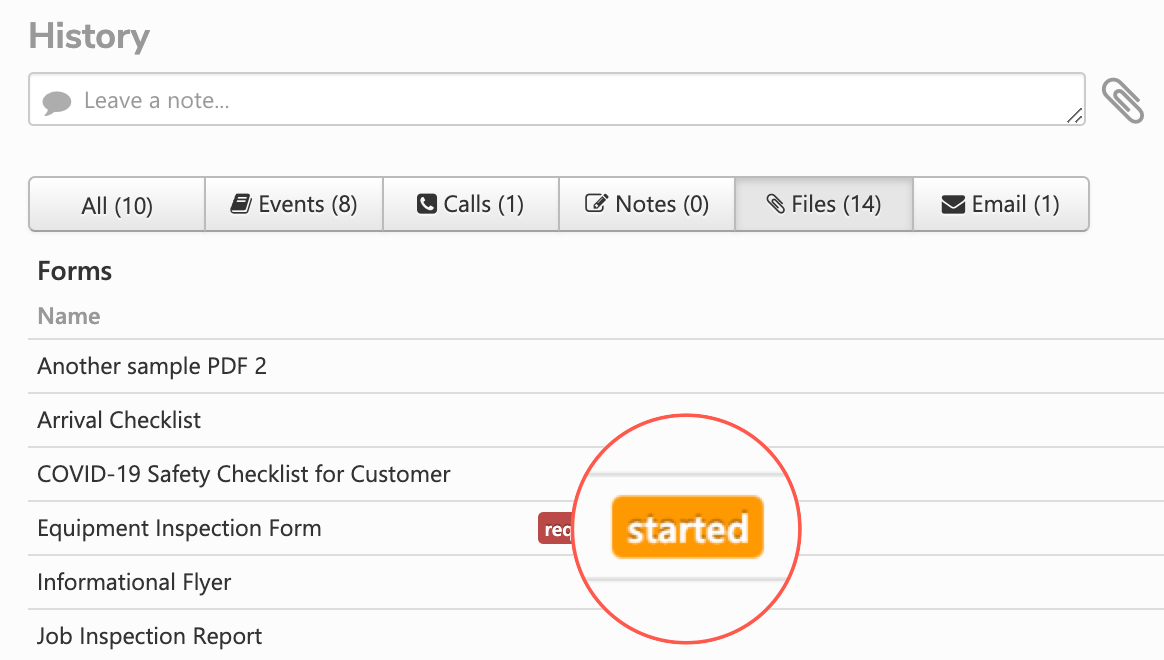Click the red badge on Equipment Inspection Form
The width and height of the screenshot is (1164, 660).
[x=555, y=529]
